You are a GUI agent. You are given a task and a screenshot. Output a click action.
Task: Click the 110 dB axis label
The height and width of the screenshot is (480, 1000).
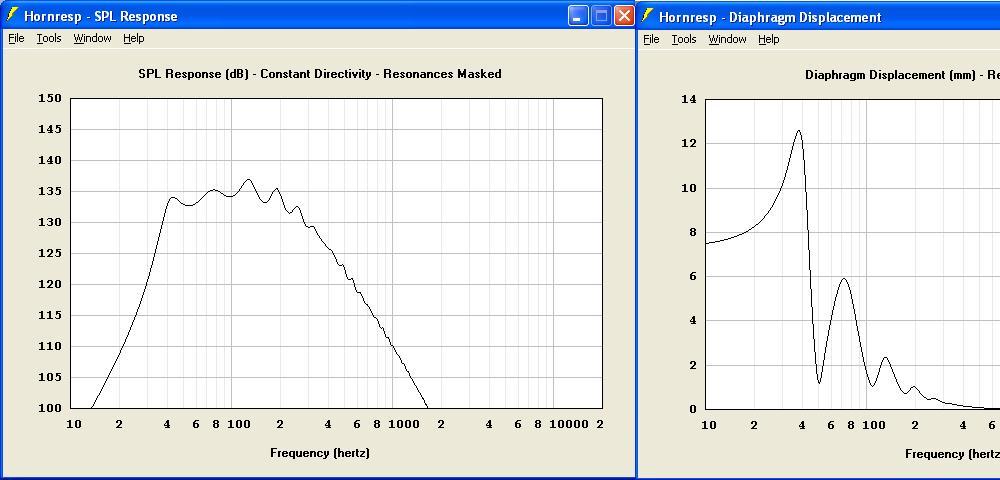click(x=50, y=346)
